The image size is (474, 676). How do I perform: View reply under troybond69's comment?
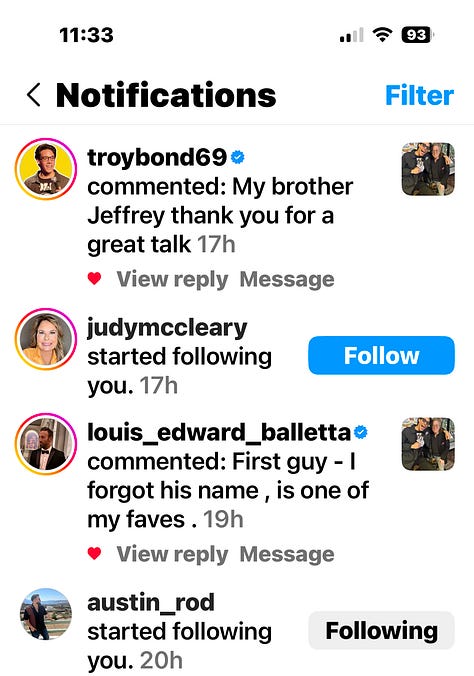172,279
